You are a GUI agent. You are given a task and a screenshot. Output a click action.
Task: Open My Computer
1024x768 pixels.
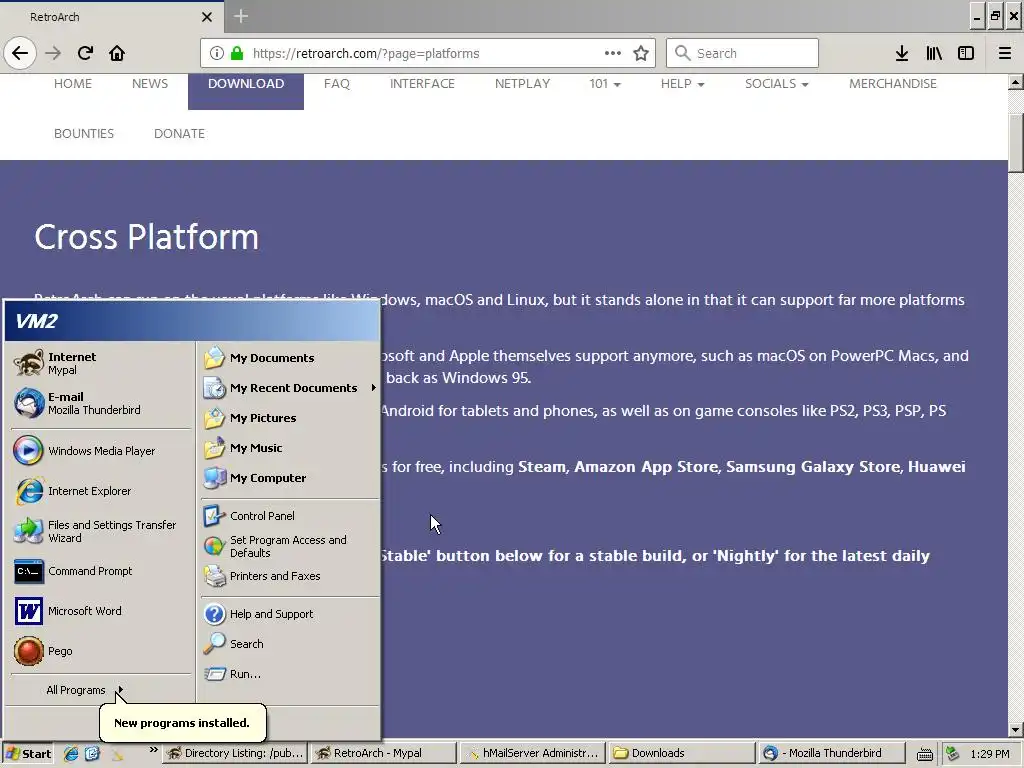click(x=290, y=478)
